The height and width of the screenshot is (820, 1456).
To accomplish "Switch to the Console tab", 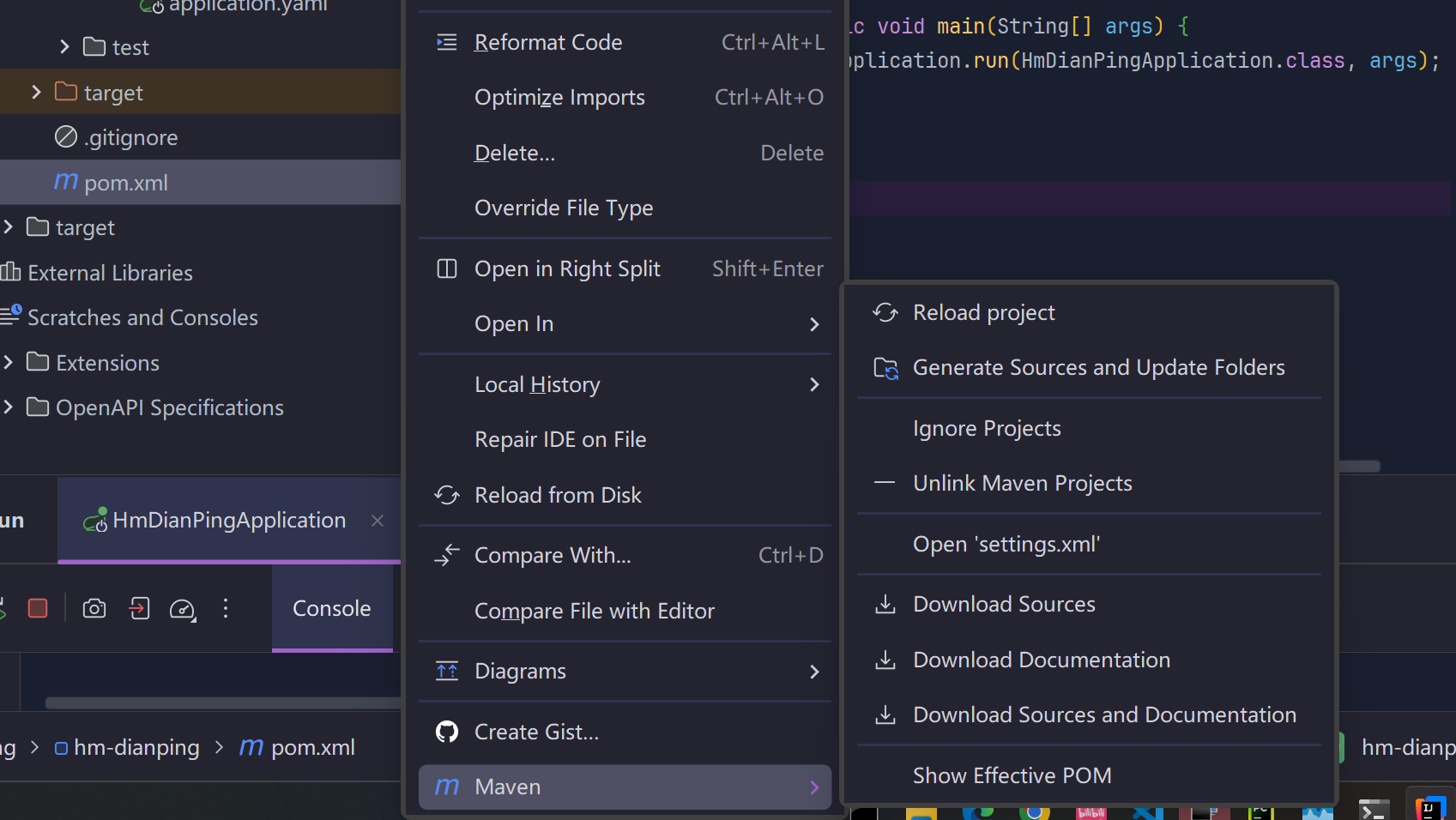I will point(332,608).
